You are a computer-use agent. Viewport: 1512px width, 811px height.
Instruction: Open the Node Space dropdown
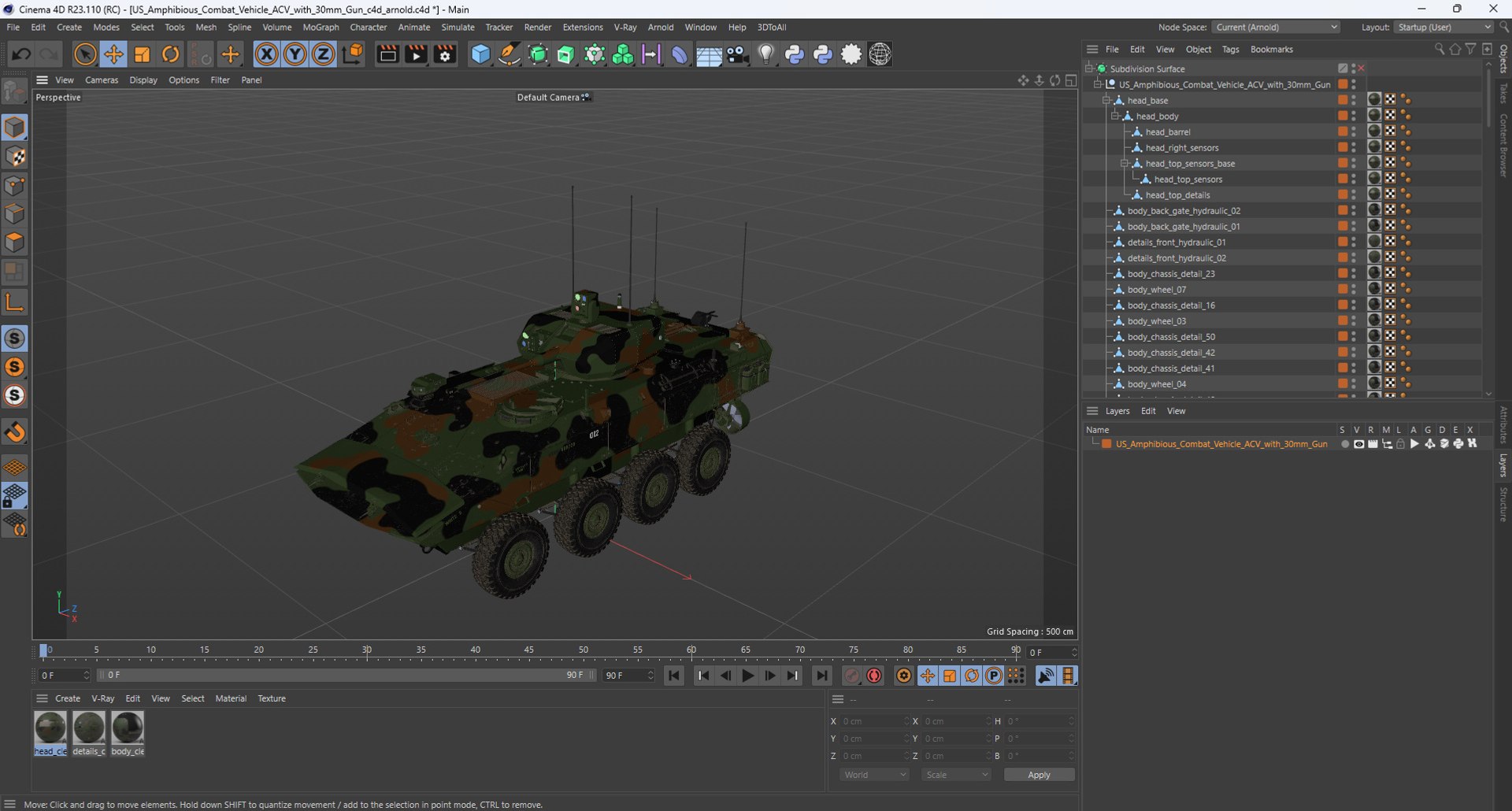(1276, 27)
